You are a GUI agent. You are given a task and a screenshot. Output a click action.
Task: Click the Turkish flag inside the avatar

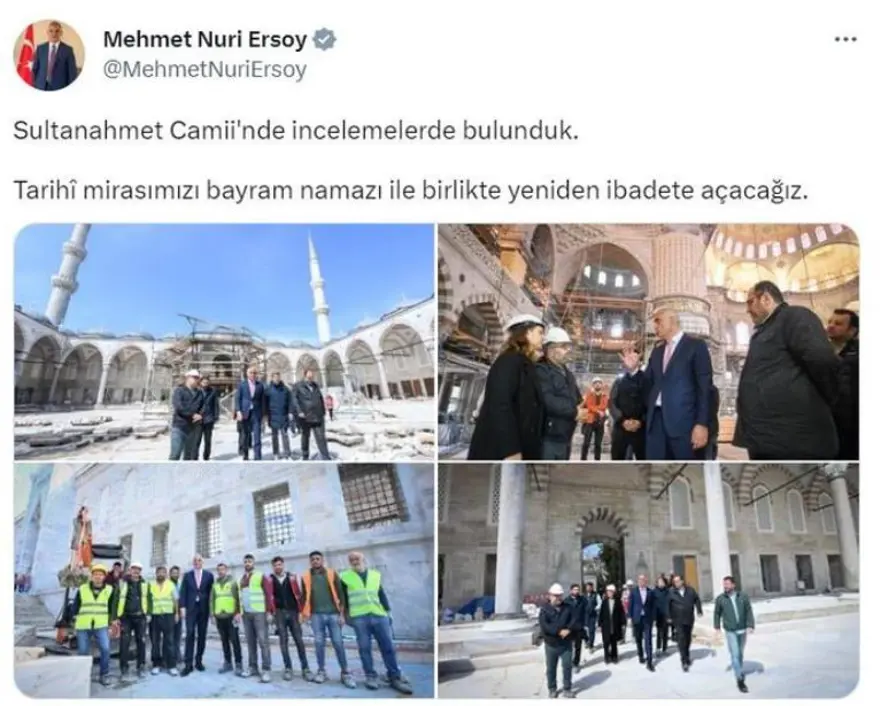coord(26,56)
